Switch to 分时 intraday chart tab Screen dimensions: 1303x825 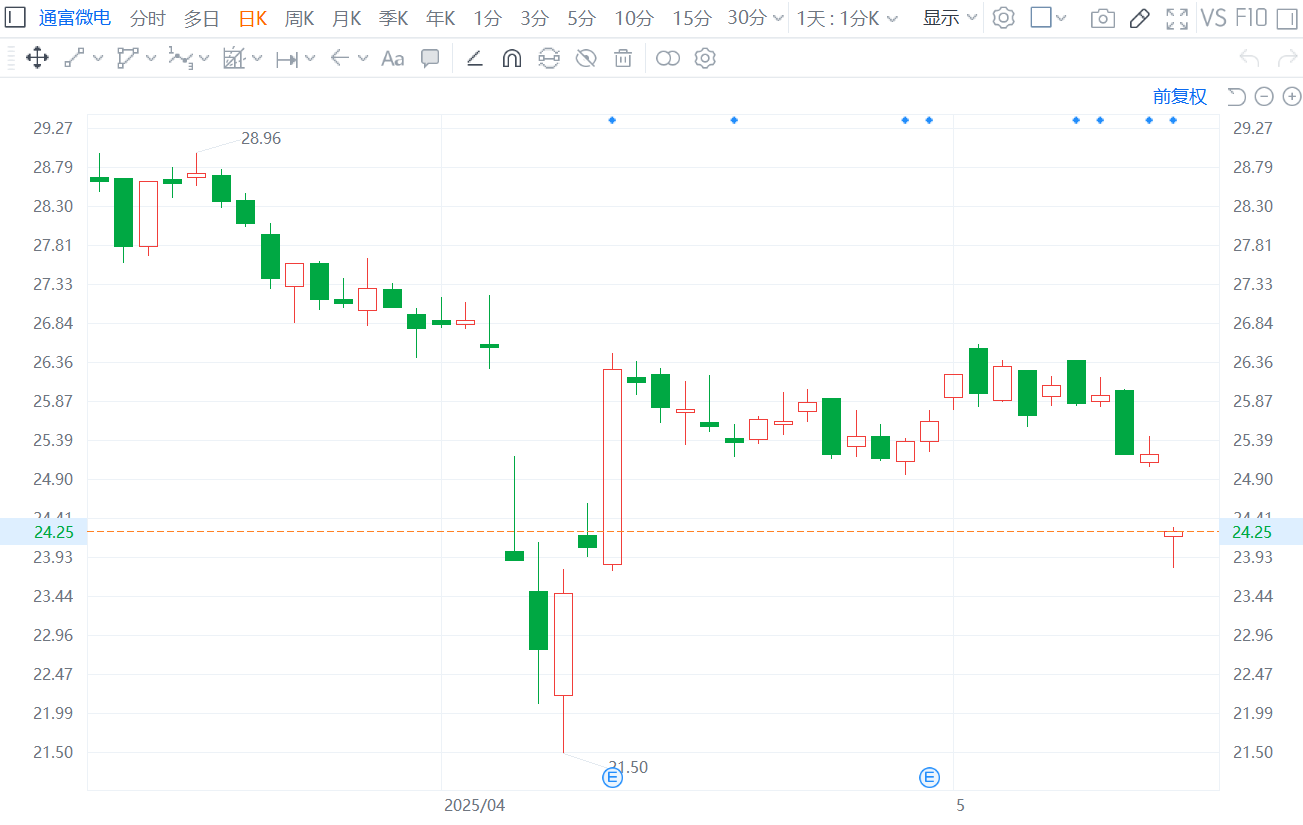coord(148,18)
